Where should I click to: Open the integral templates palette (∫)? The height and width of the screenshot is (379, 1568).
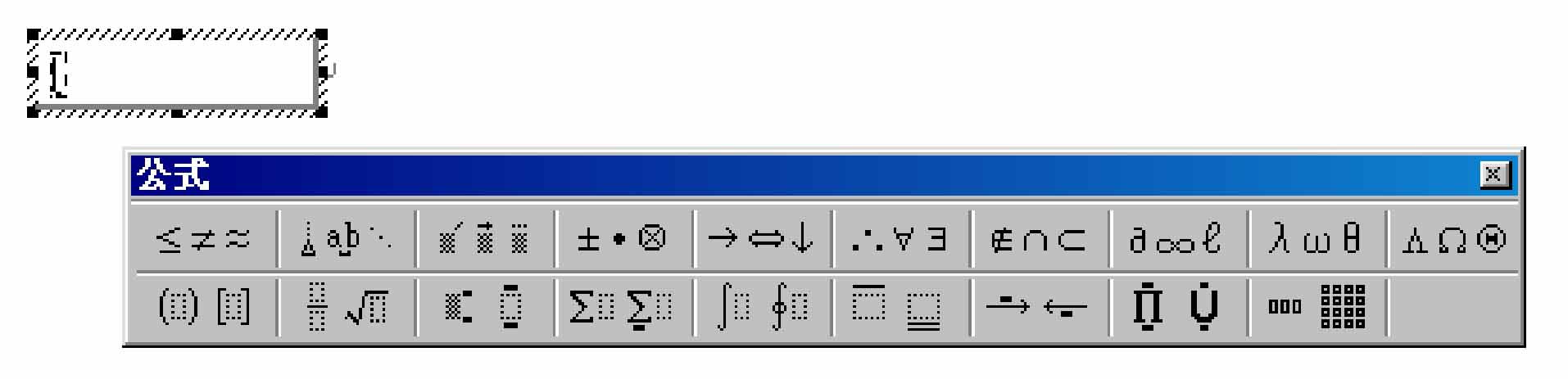point(762,308)
